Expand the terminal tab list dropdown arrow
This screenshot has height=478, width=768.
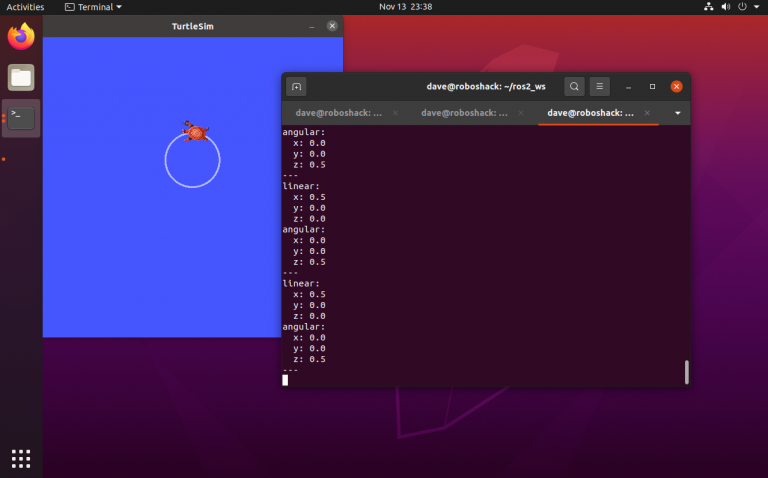click(x=677, y=113)
